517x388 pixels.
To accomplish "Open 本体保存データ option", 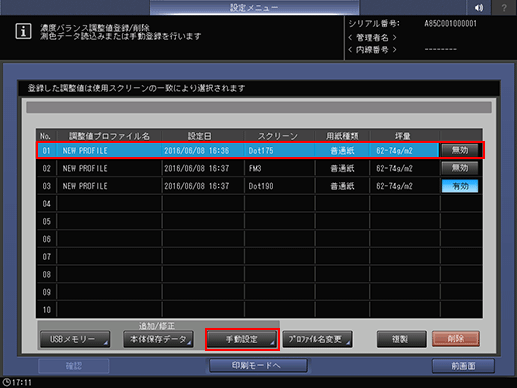I will pyautogui.click(x=158, y=339).
